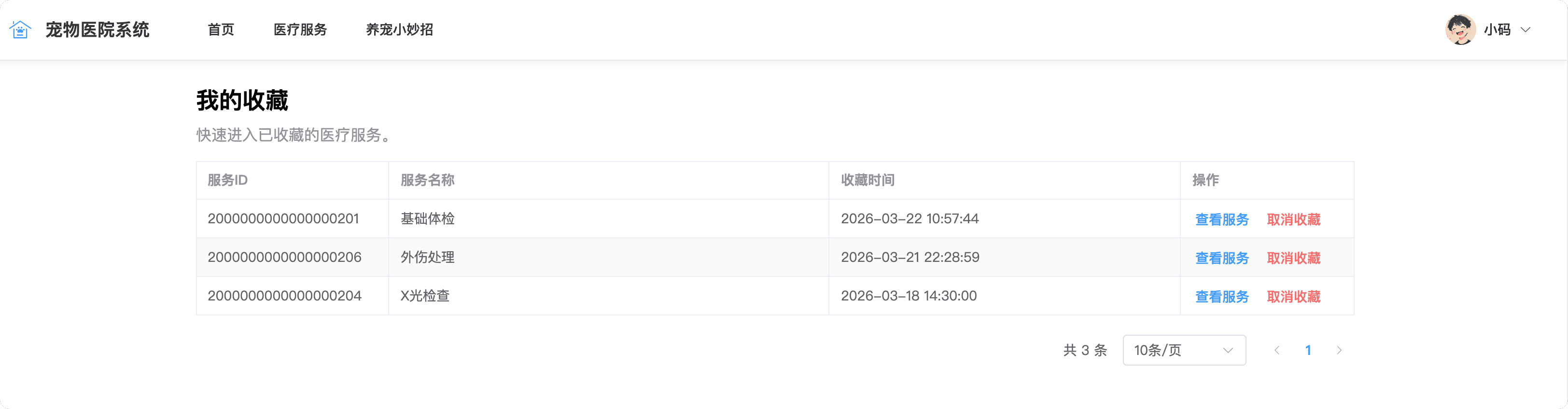
Task: Click the 小码 username label
Action: click(x=1497, y=29)
